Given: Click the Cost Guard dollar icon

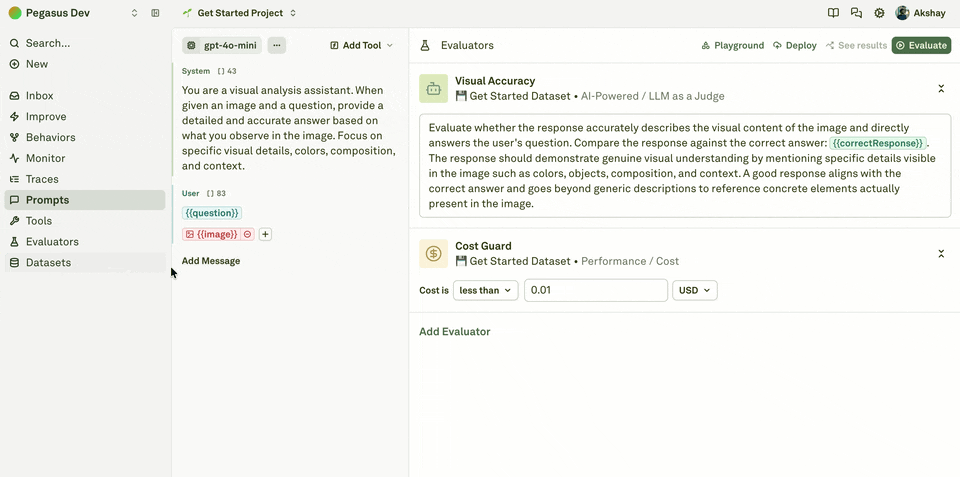Looking at the screenshot, I should coord(433,254).
